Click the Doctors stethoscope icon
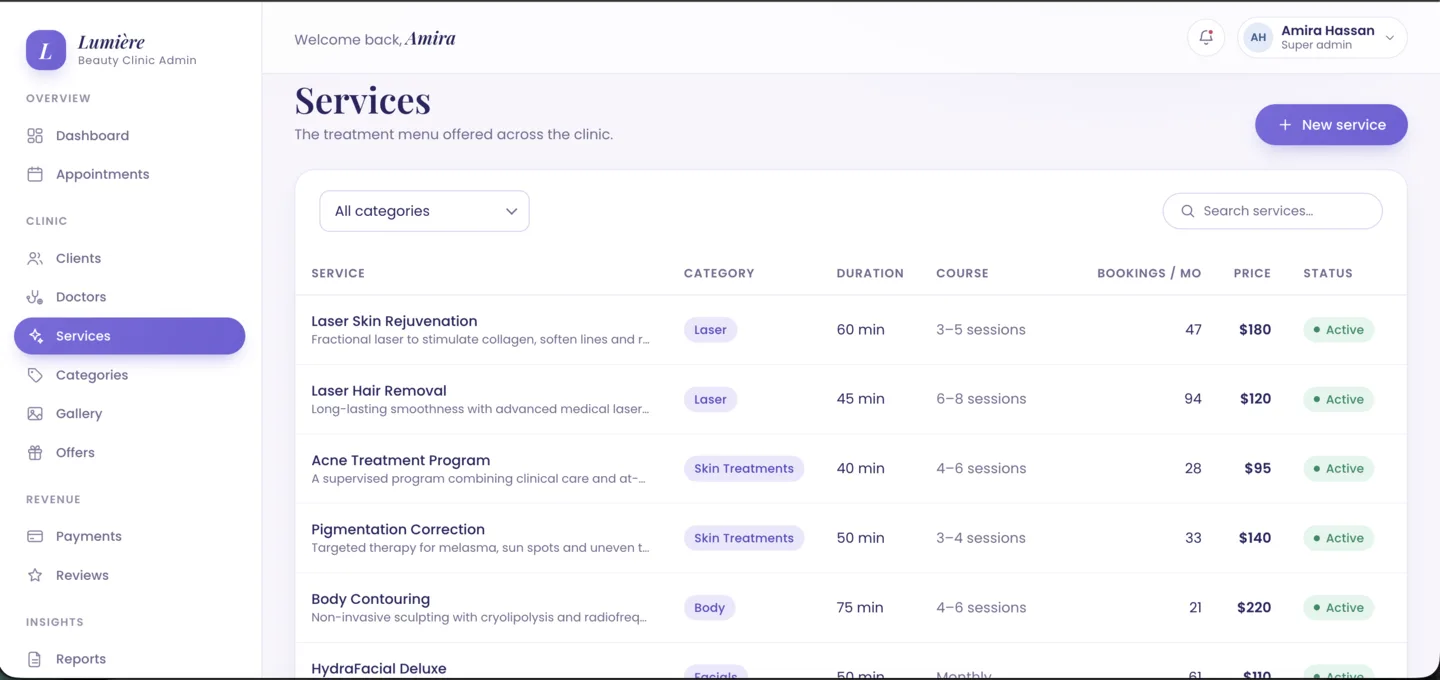Viewport: 1440px width, 680px height. coord(35,297)
